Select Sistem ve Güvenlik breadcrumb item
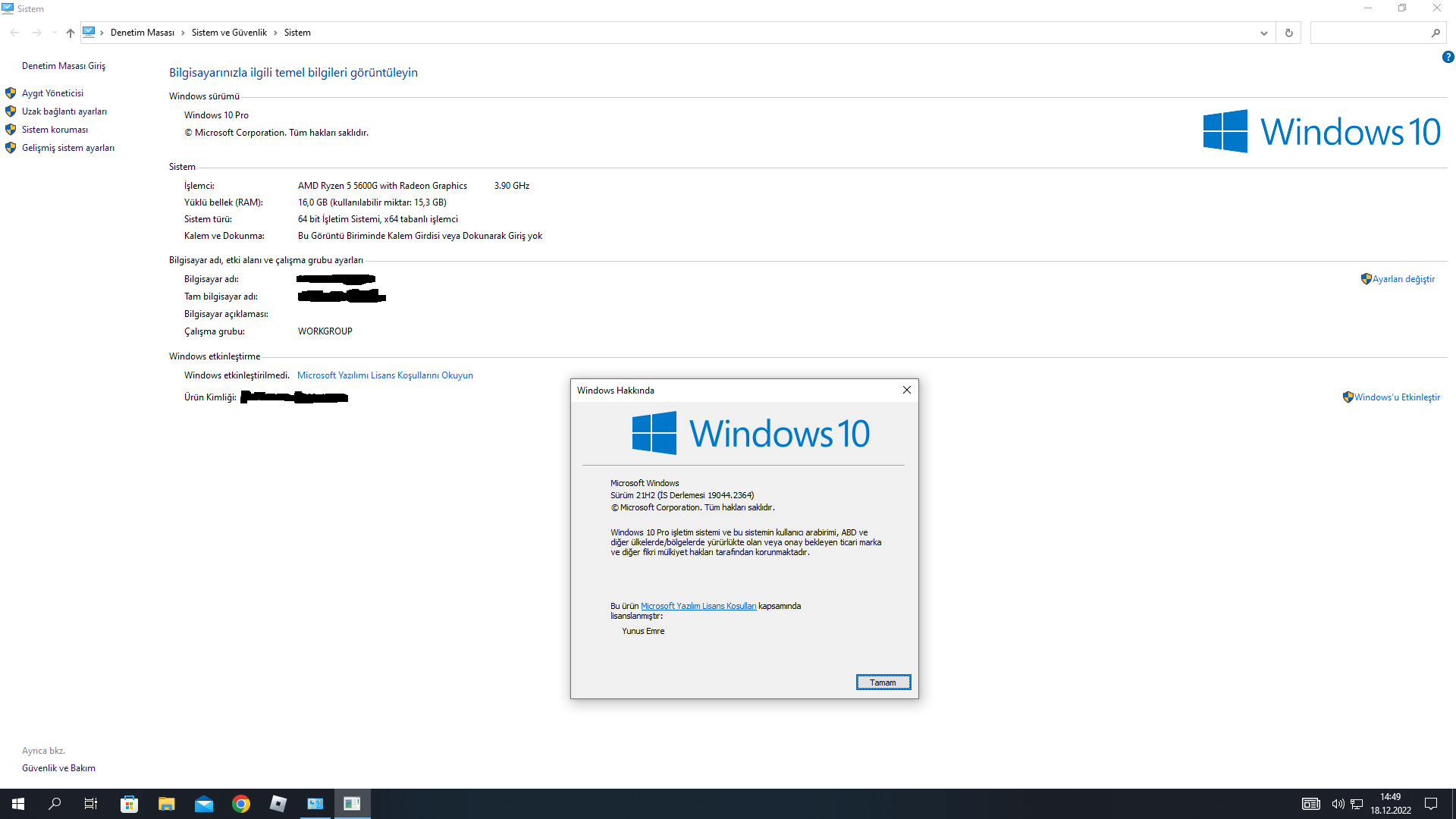Image resolution: width=1456 pixels, height=819 pixels. [x=229, y=33]
